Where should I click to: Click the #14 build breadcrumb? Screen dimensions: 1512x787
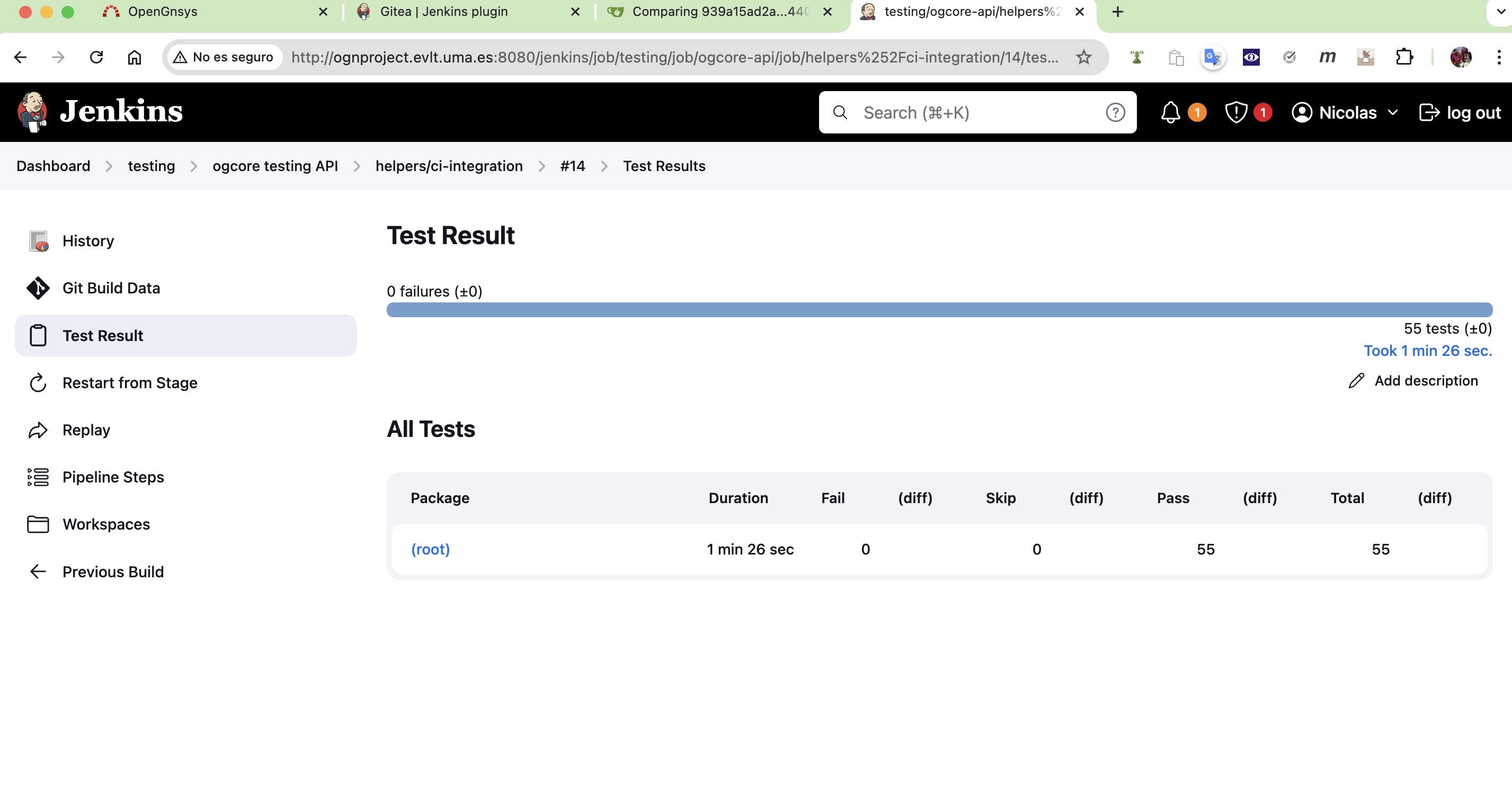click(572, 166)
